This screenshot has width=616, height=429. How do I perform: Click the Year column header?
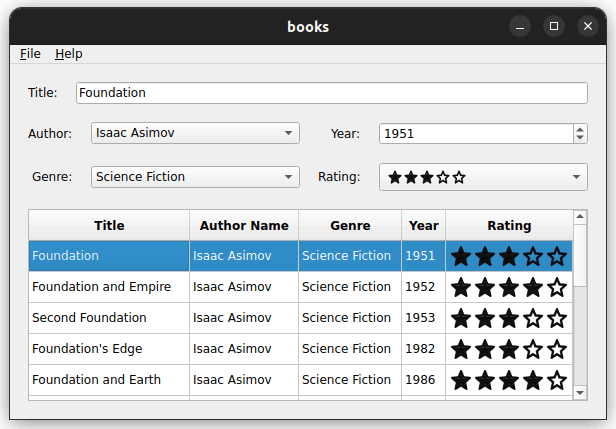click(x=423, y=226)
